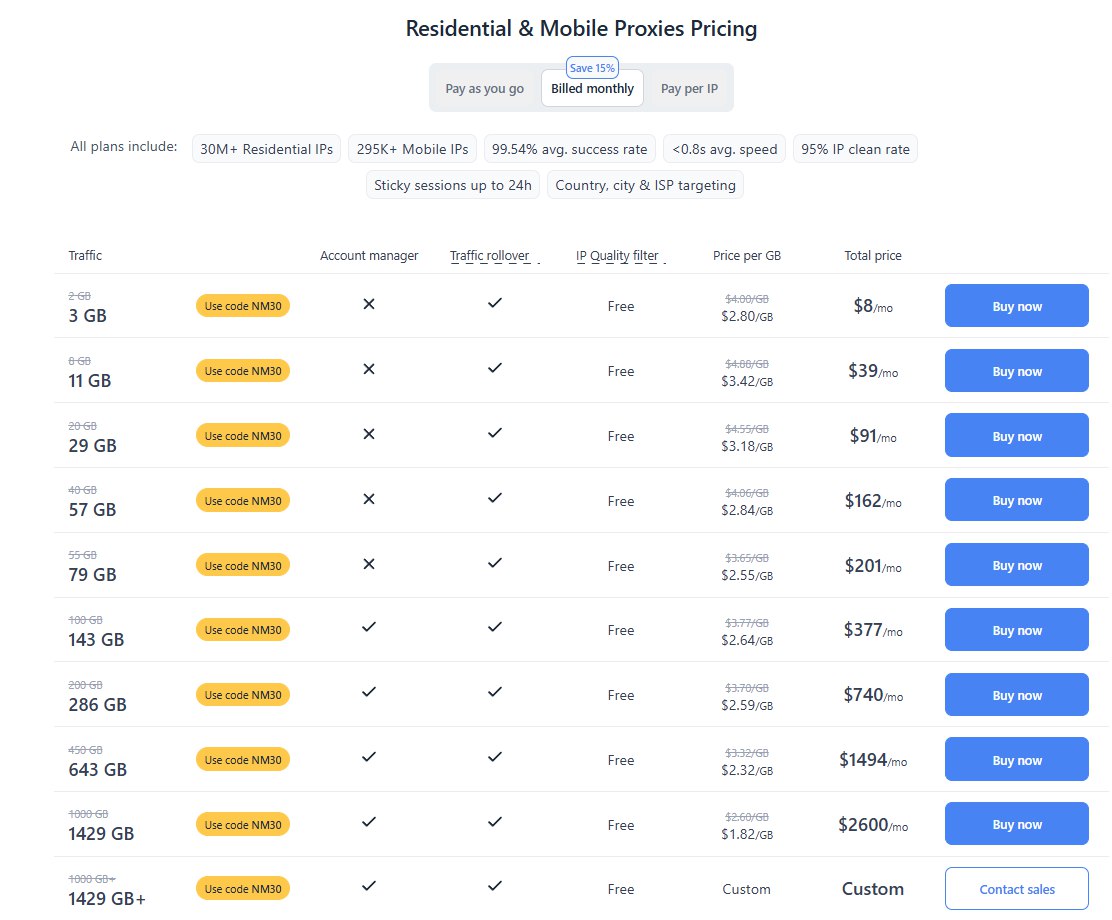Click the "Save 15%" badge above Billed monthly

pyautogui.click(x=592, y=67)
